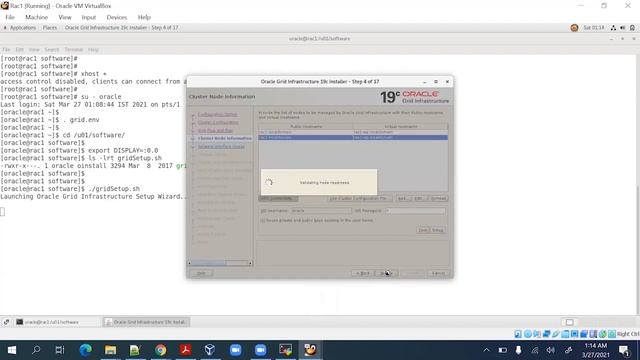Open the GNOME clock showing Sat 01:14

tap(593, 28)
